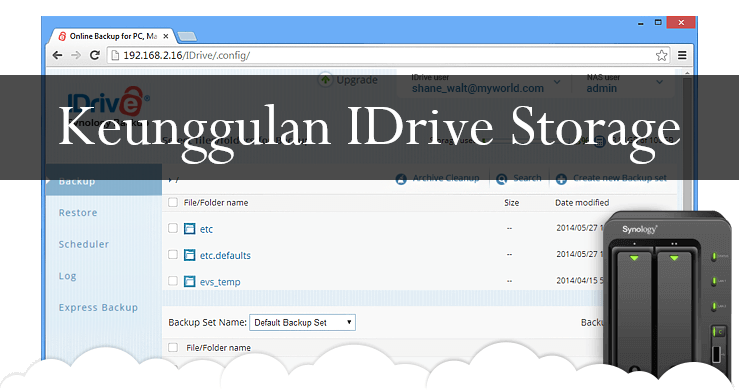Image resolution: width=739 pixels, height=390 pixels.
Task: Open the Express Backup section
Action: 98,307
